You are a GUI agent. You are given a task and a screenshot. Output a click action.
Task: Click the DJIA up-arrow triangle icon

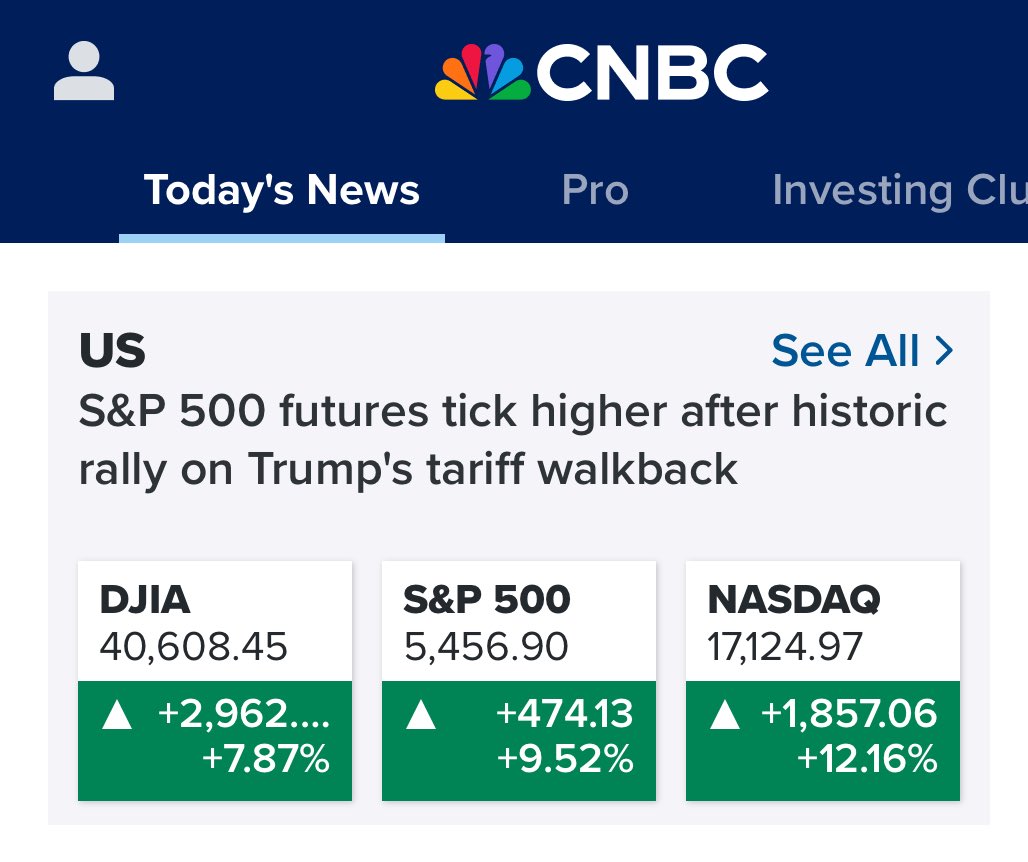pyautogui.click(x=117, y=715)
